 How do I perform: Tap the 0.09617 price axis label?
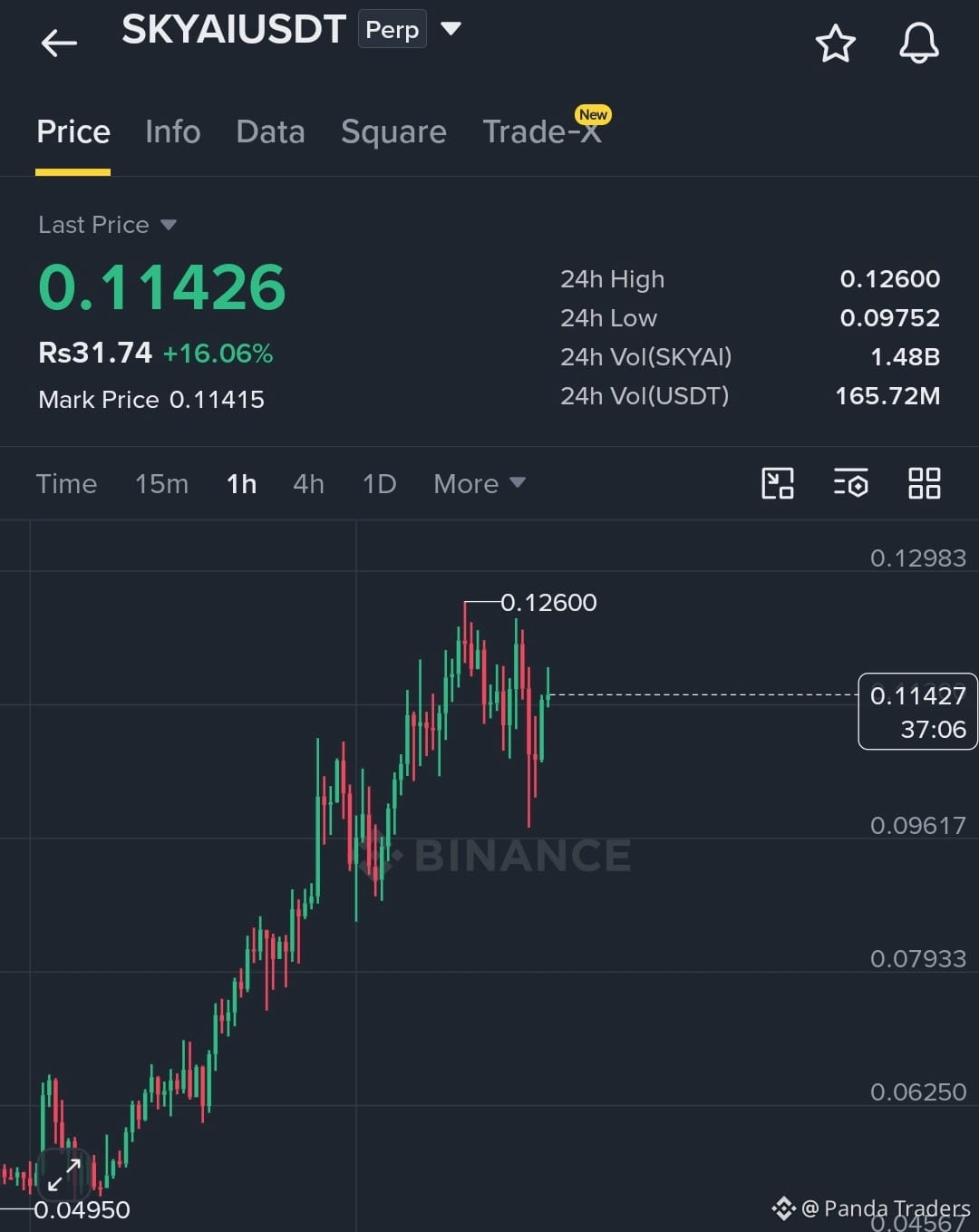pos(918,826)
